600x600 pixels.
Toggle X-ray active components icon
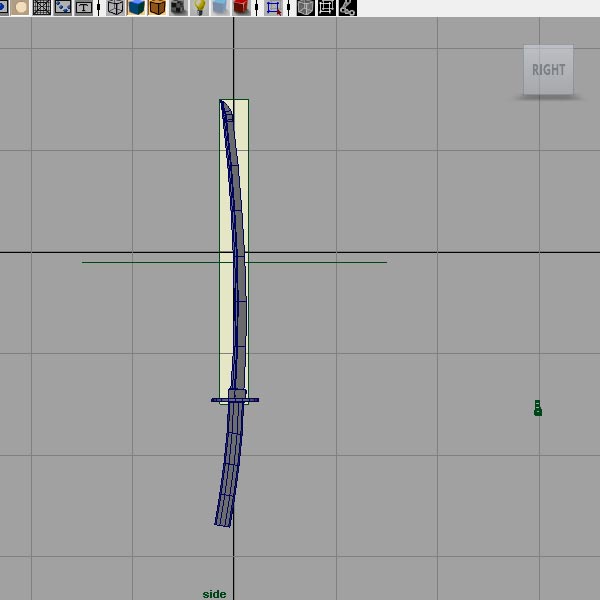click(327, 7)
